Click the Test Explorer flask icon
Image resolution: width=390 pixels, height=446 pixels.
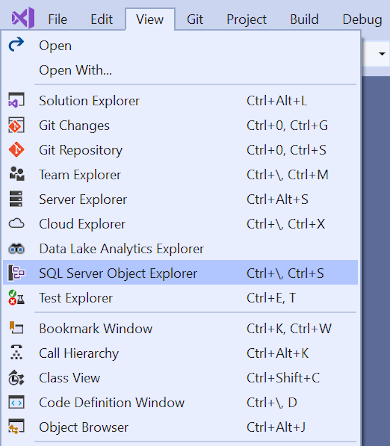[x=16, y=298]
